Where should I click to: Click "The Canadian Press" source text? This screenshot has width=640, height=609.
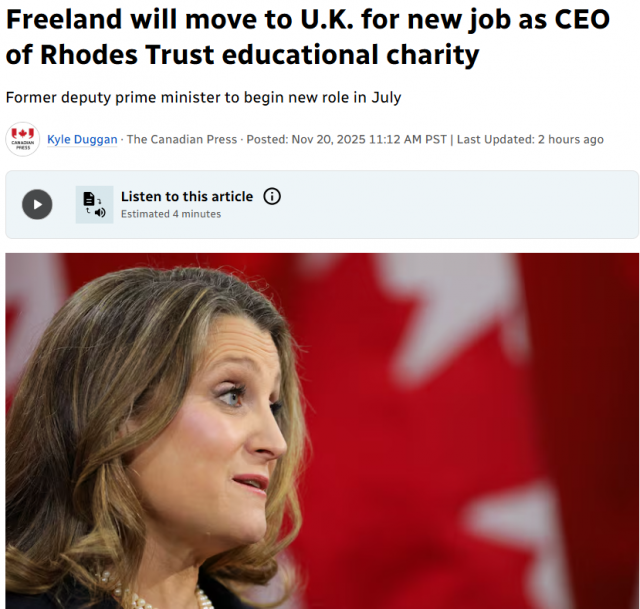tap(182, 139)
